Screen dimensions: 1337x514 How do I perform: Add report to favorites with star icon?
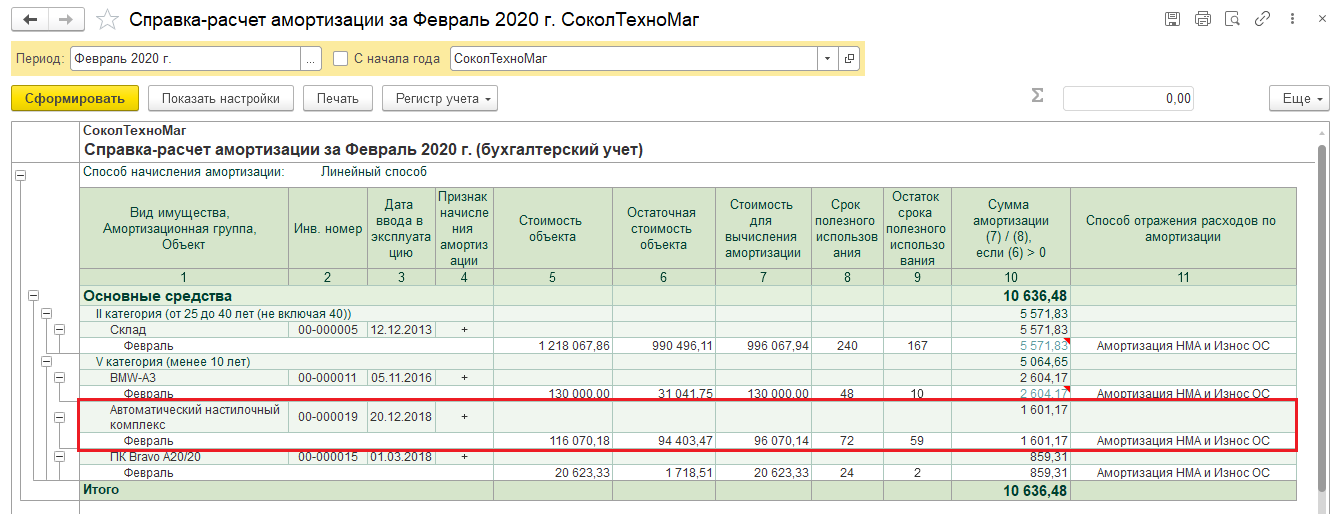tap(108, 20)
